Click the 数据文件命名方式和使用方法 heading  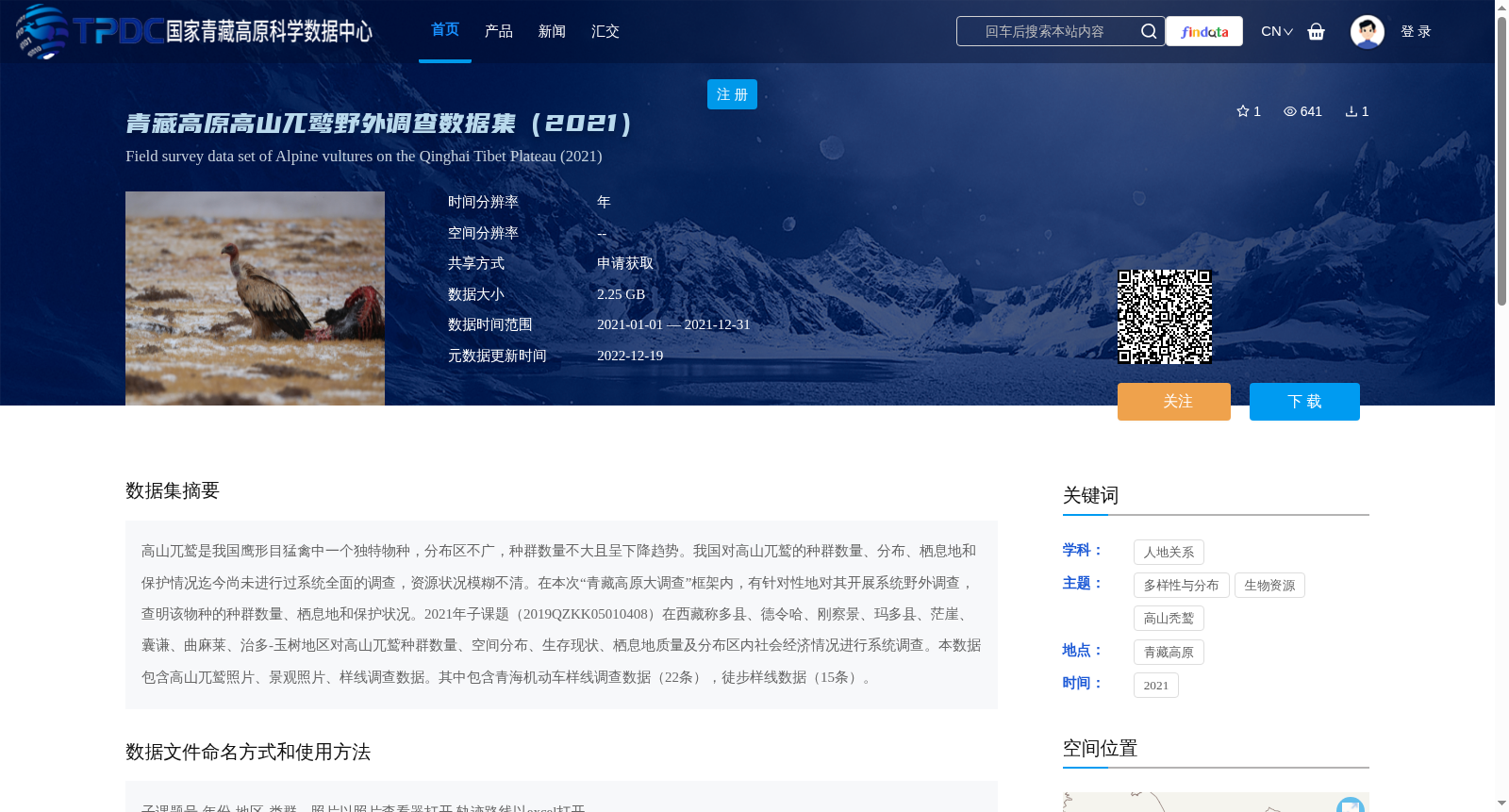[248, 752]
